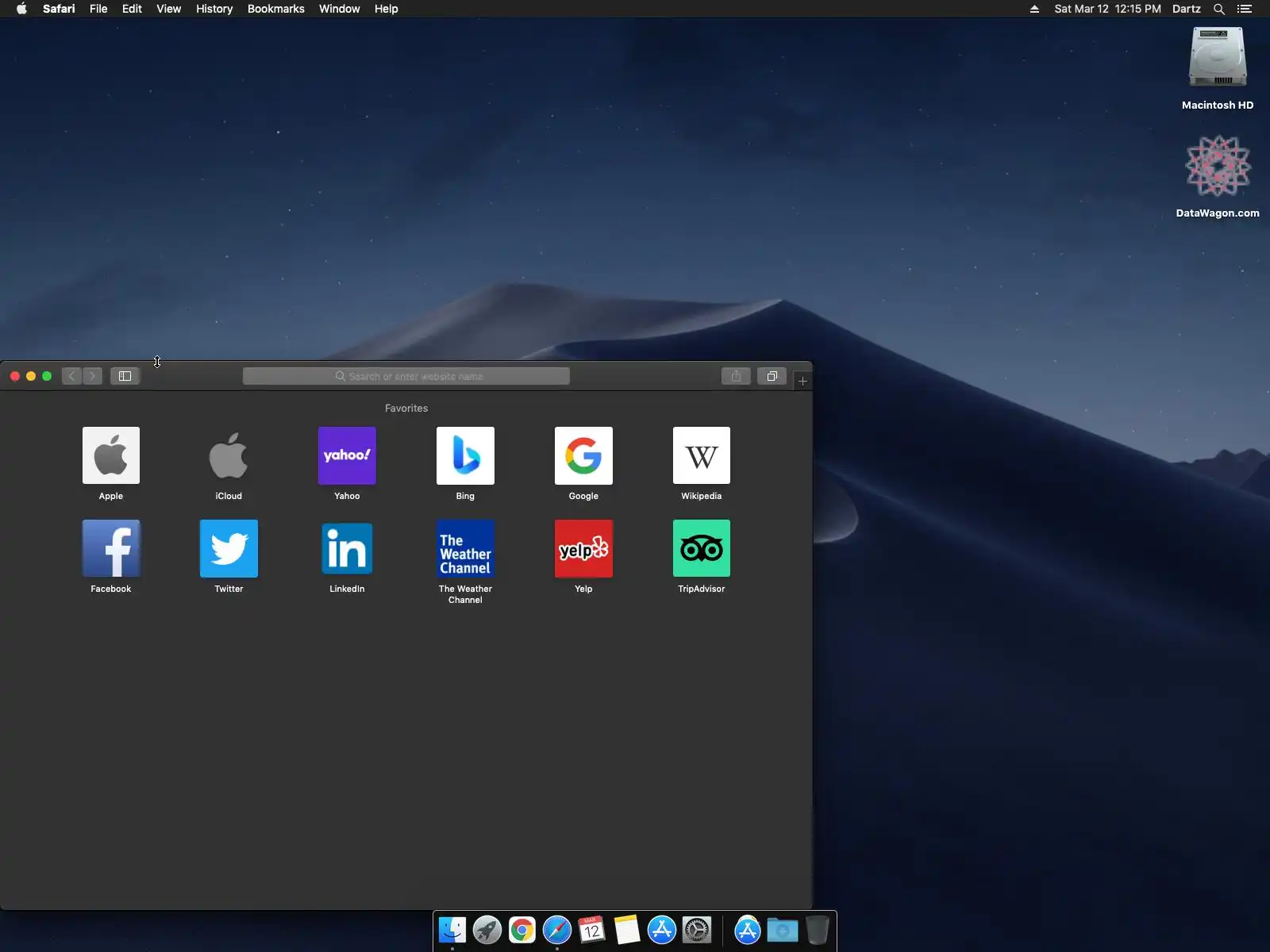Open the Safari menu in menu bar
The image size is (1270, 952).
(59, 9)
